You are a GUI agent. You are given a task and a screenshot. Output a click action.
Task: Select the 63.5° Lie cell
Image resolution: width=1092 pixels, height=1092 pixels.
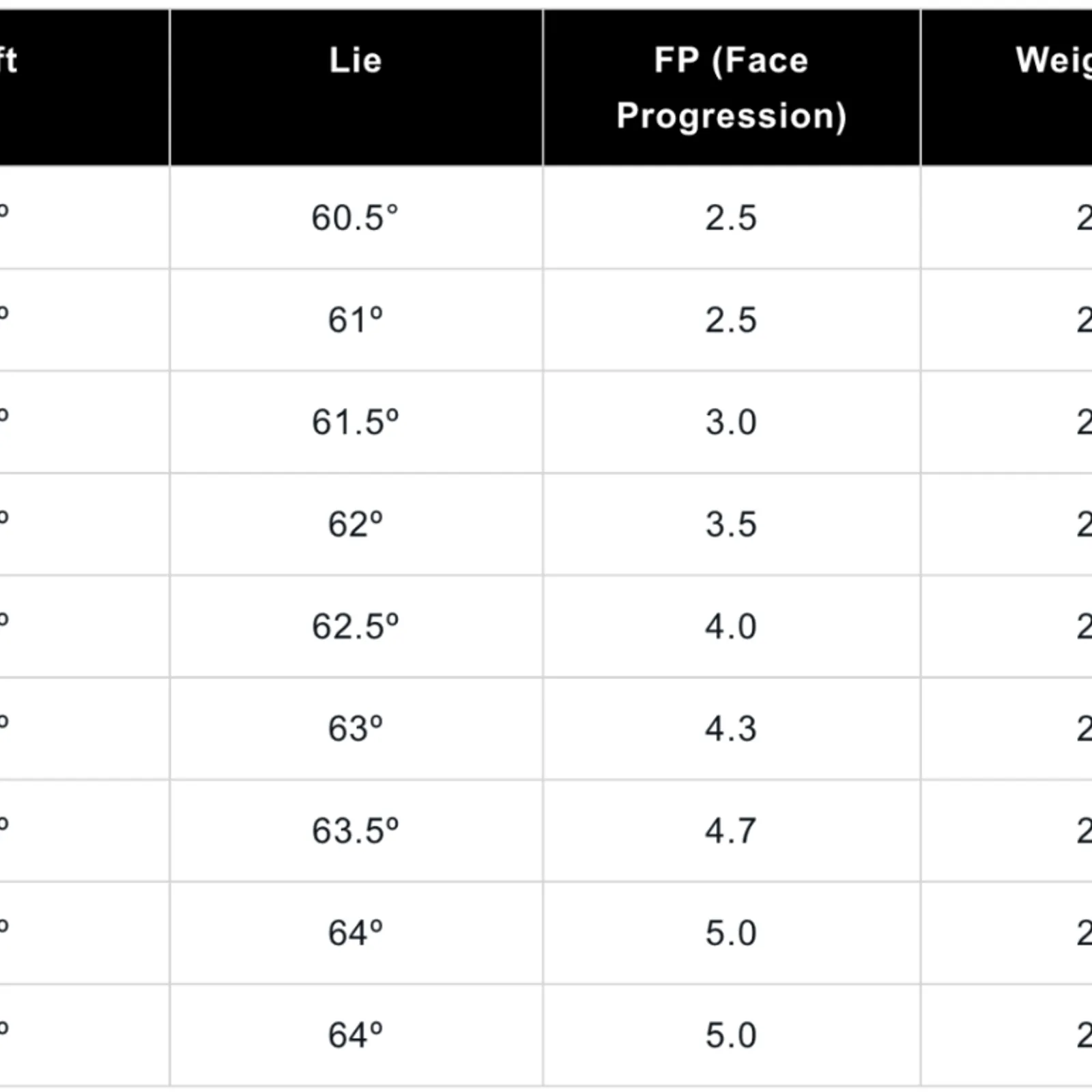point(355,831)
